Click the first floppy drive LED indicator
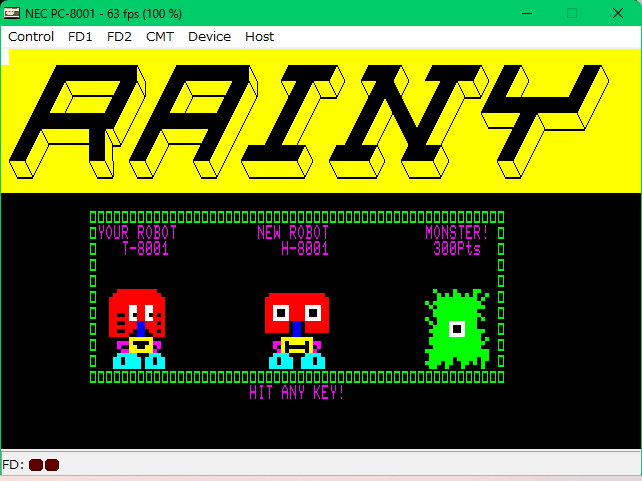This screenshot has width=642, height=481. (x=36, y=465)
